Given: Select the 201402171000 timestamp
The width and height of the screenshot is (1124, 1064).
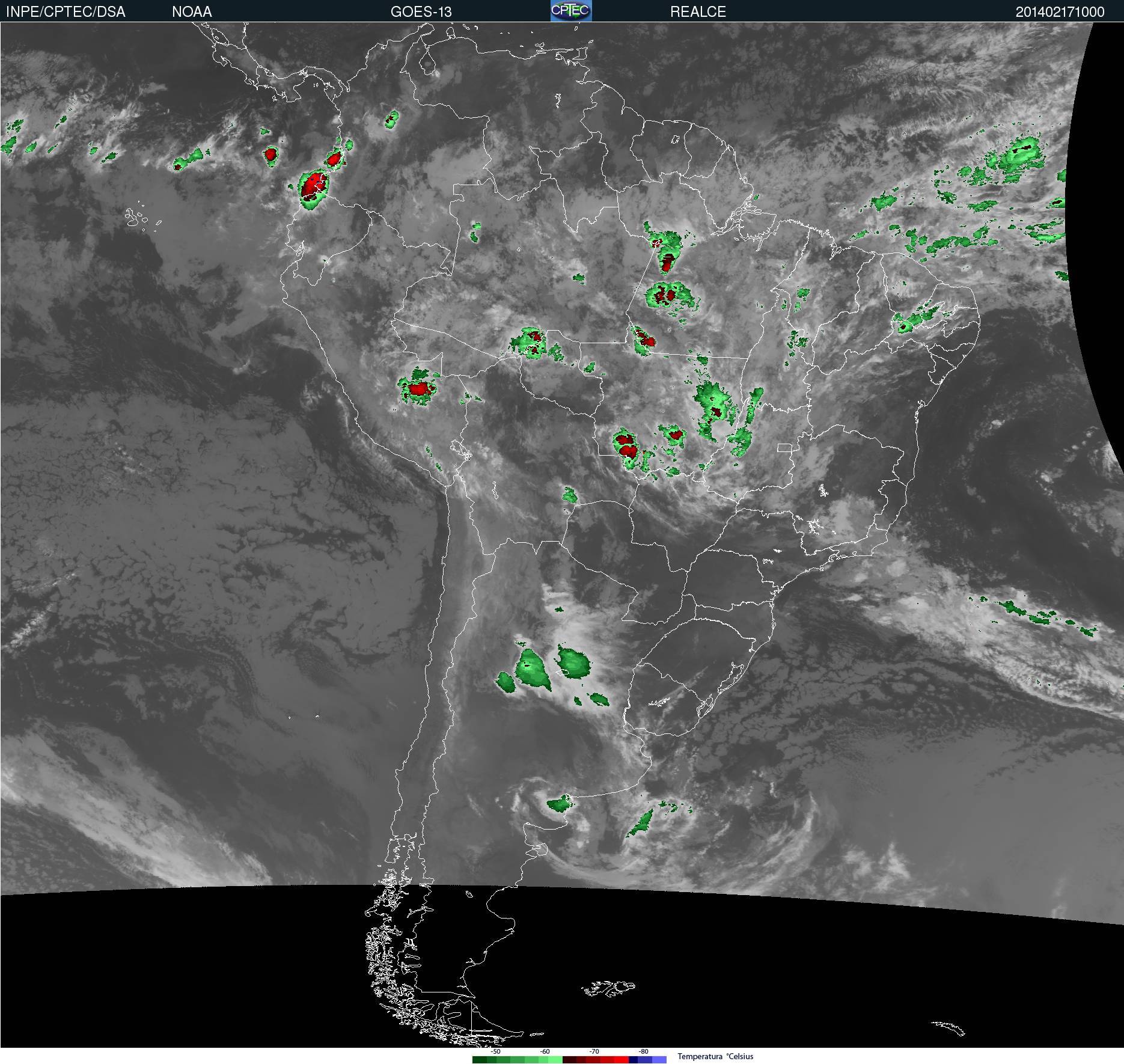Looking at the screenshot, I should 1060,11.
